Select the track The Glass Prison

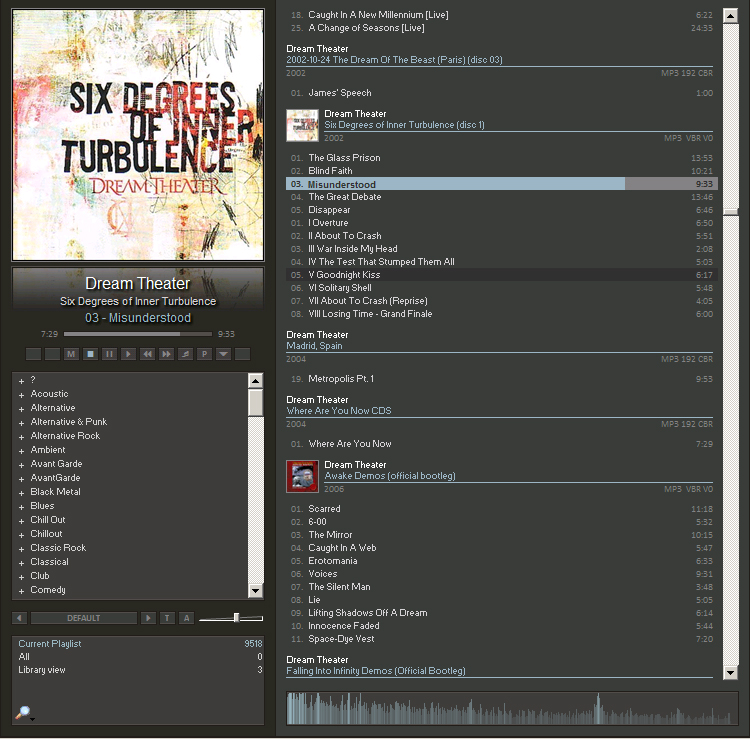point(502,158)
